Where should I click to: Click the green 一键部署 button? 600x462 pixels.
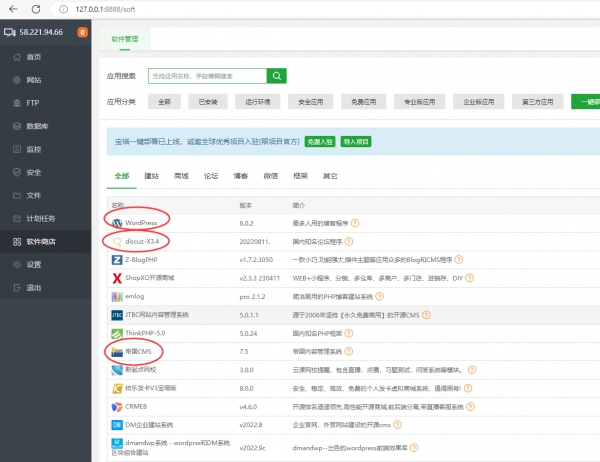click(586, 102)
